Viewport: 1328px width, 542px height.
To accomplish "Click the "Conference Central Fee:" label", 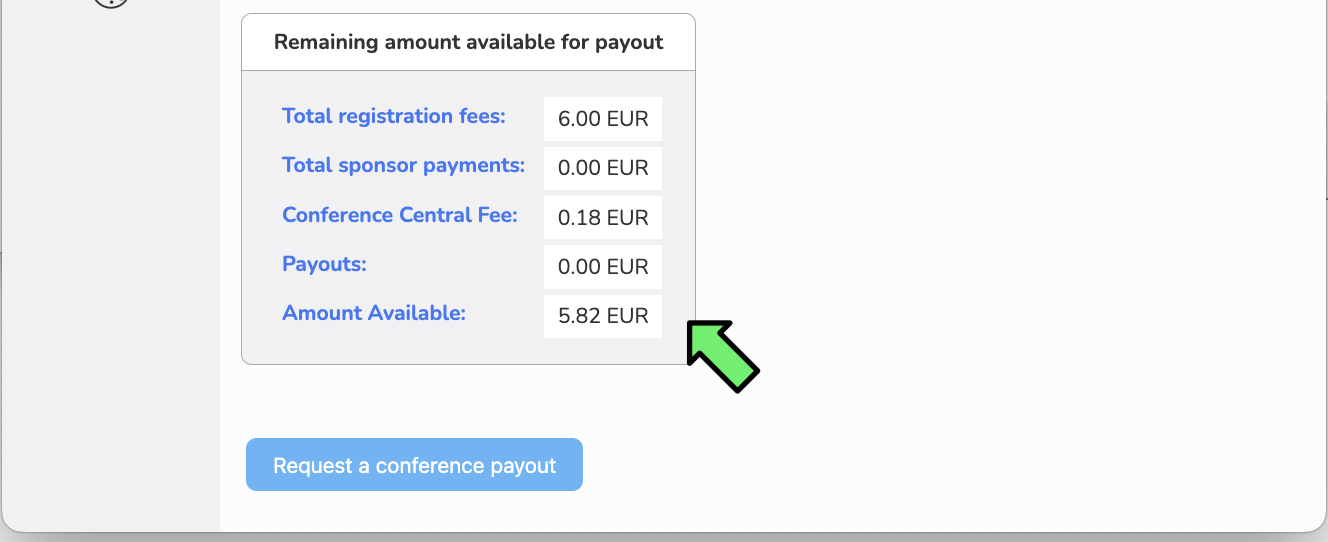I will [400, 215].
